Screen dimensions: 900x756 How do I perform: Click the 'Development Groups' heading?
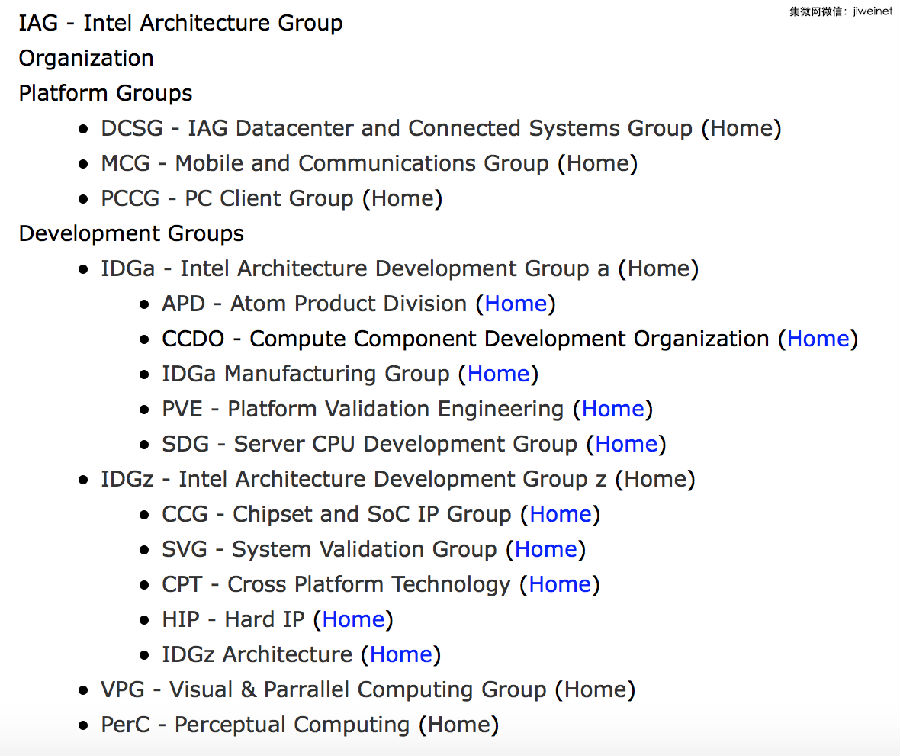[131, 234]
